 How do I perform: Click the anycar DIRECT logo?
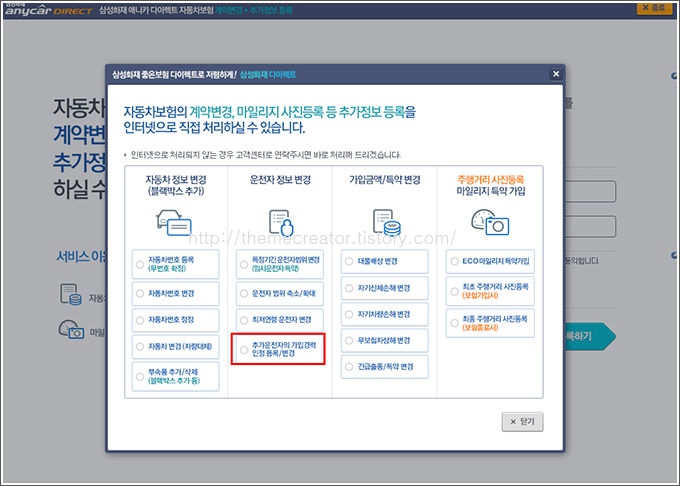pyautogui.click(x=49, y=10)
